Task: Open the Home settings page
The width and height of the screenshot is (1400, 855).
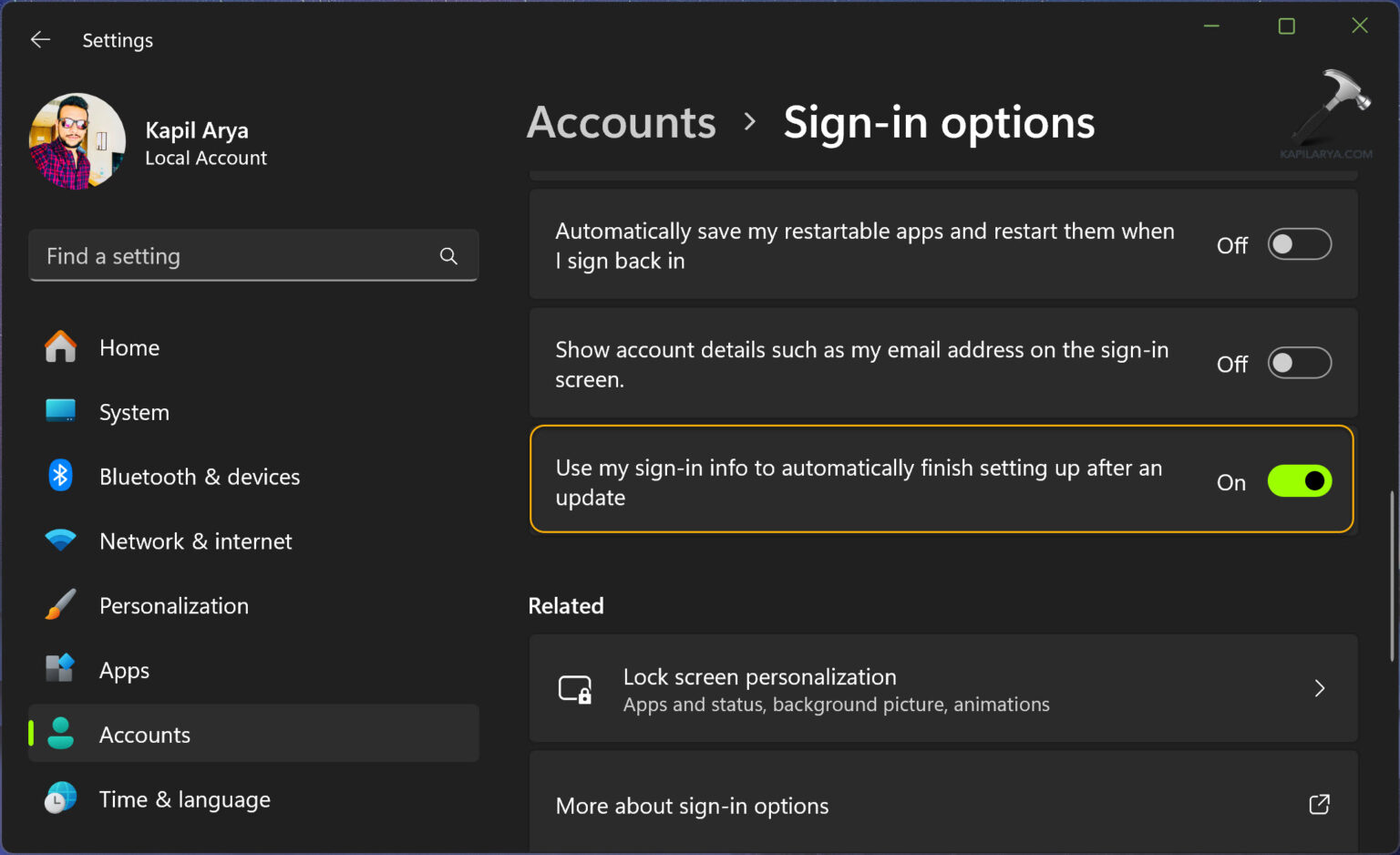Action: (253, 347)
